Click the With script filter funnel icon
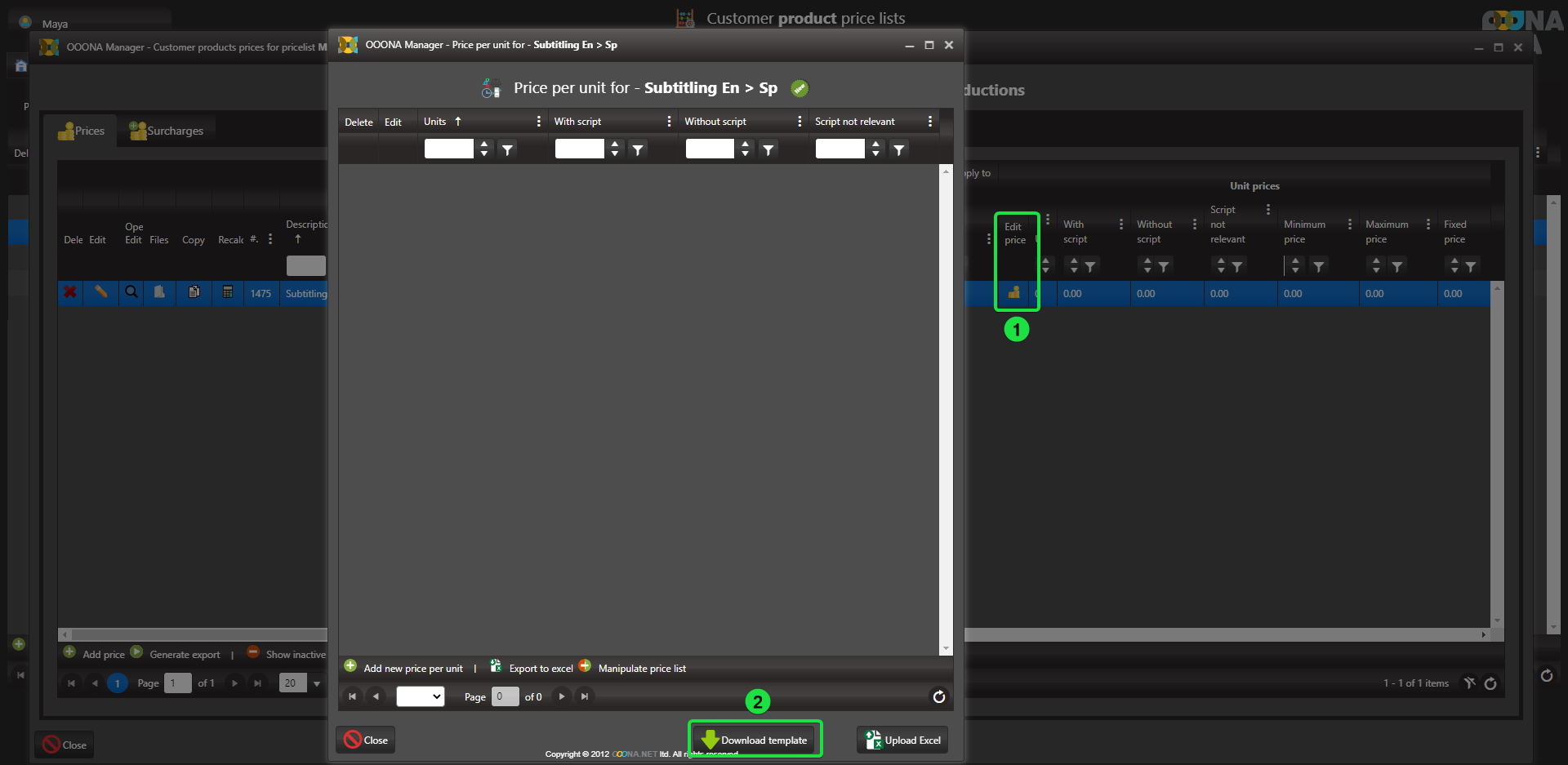The width and height of the screenshot is (1568, 765). tap(639, 149)
